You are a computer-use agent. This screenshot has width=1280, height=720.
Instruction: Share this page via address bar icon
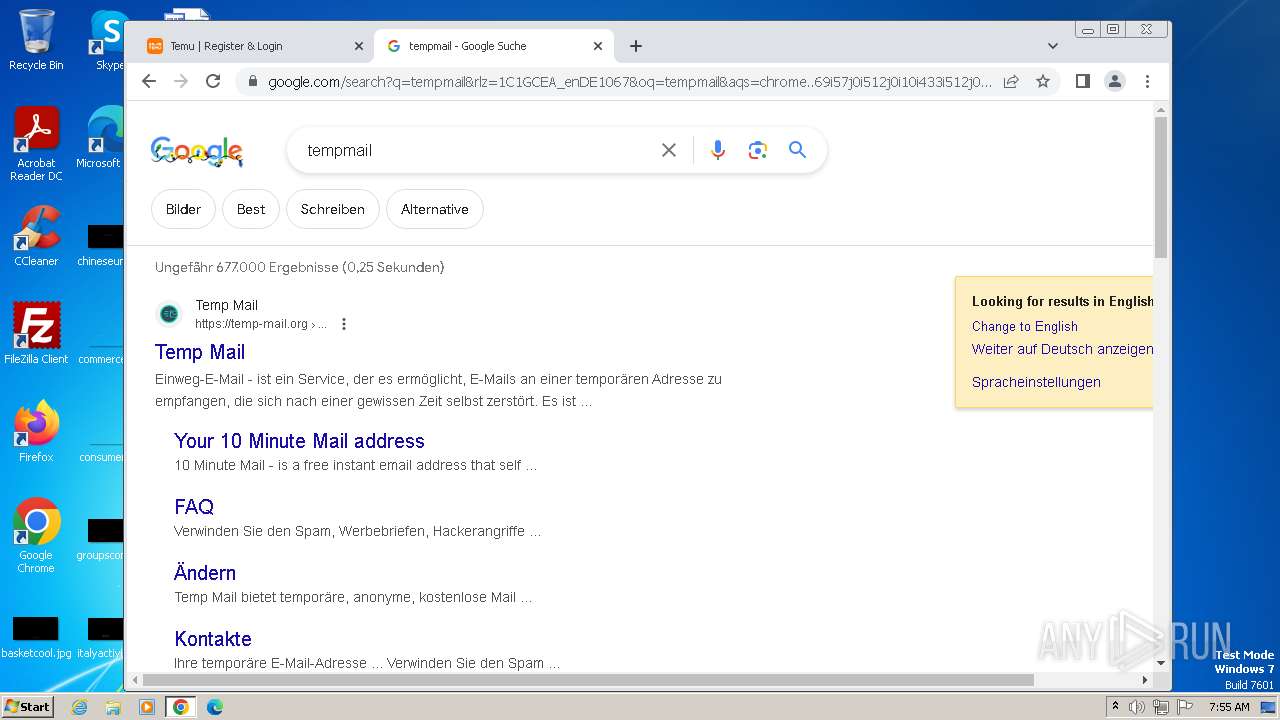click(1011, 81)
